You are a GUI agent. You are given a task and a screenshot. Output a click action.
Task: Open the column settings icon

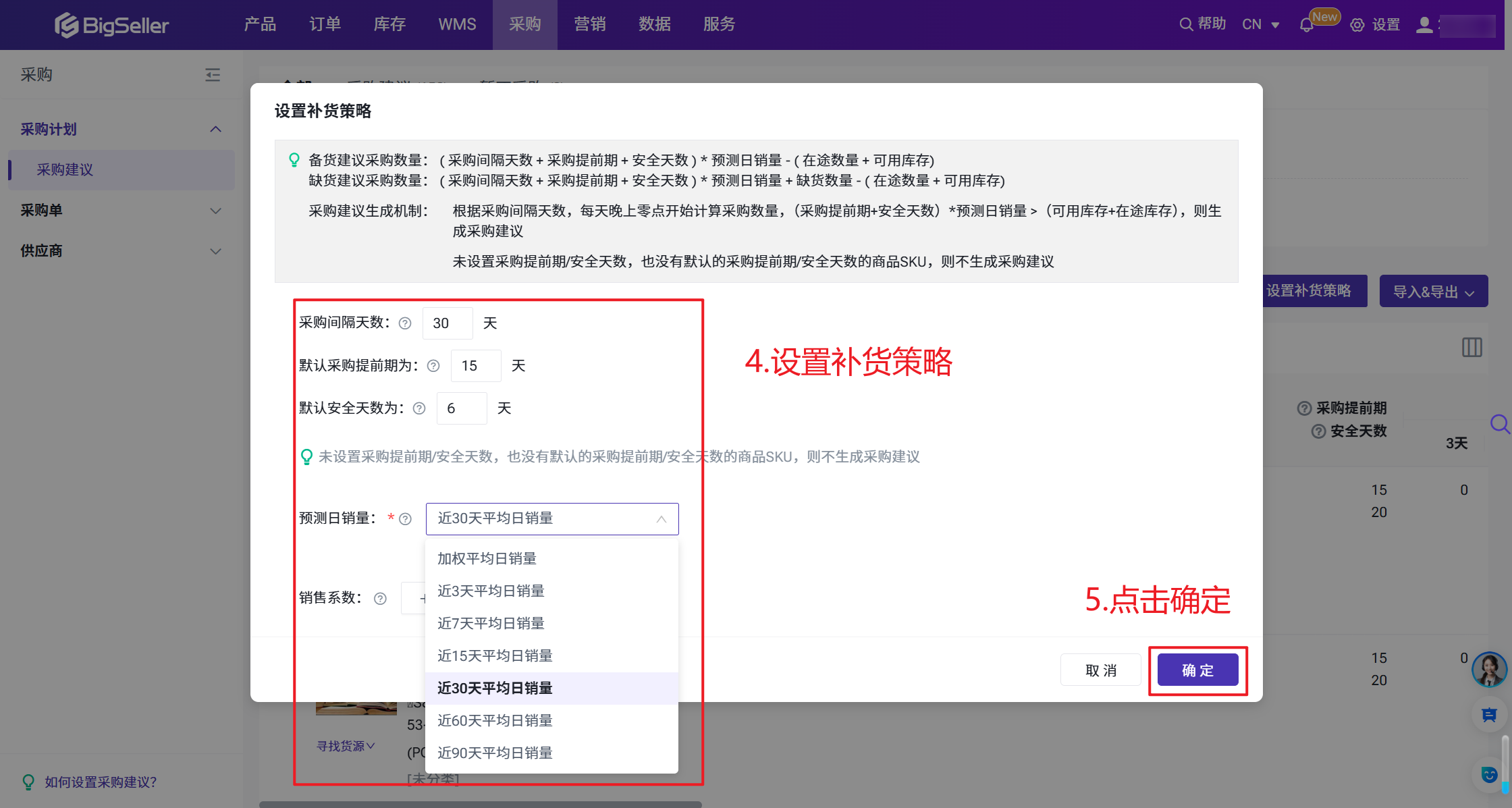(1471, 348)
